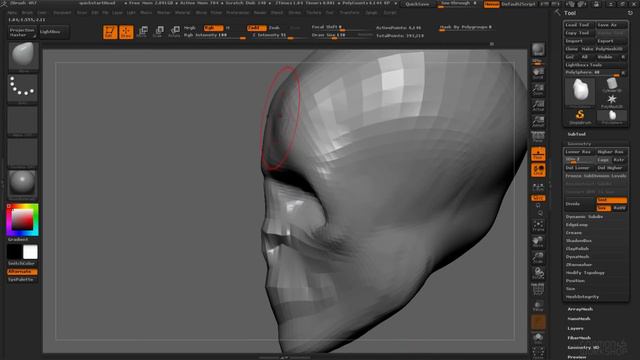The height and width of the screenshot is (360, 640).
Task: Adjust the See-through slider
Action: tap(457, 4)
